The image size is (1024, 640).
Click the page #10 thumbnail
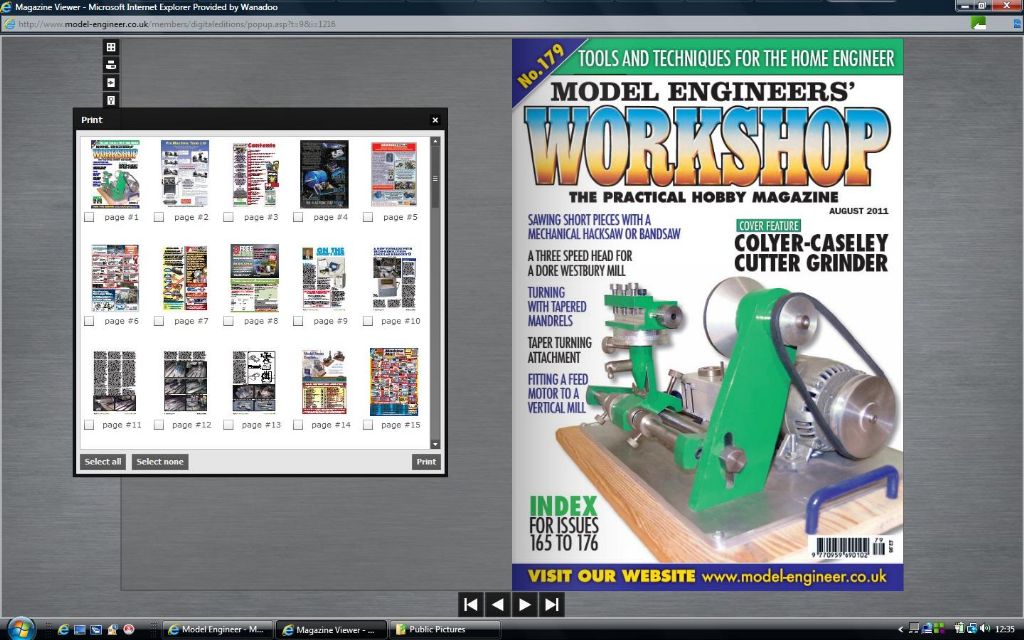[x=394, y=278]
